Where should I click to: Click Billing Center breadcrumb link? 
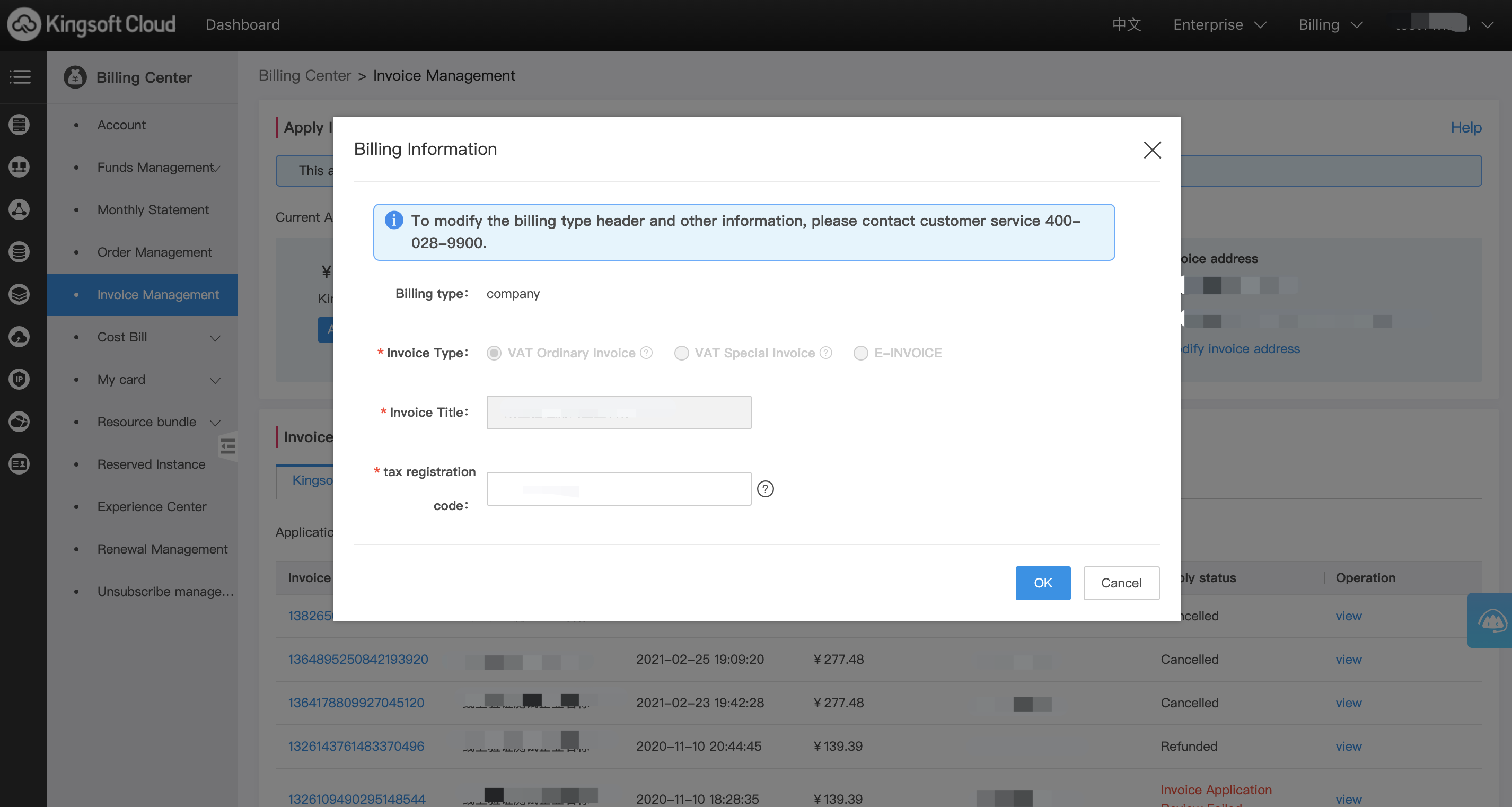click(305, 75)
